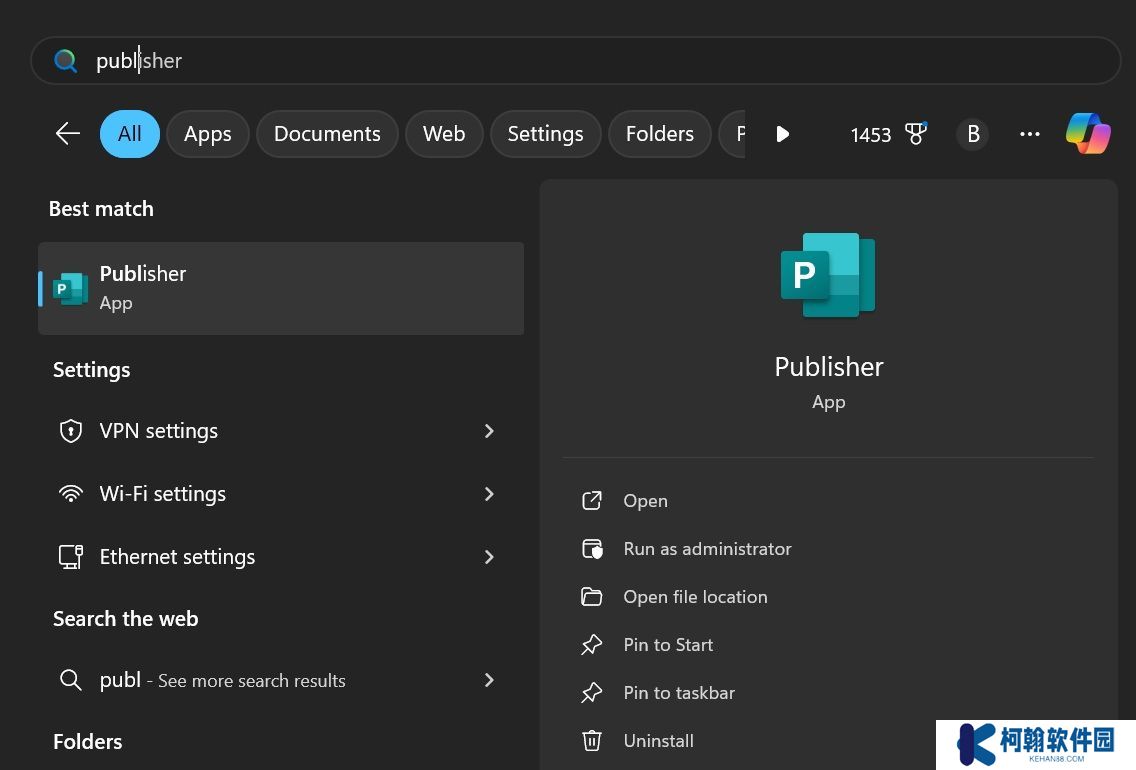
Task: Click the Publisher title in preview pane
Action: (x=829, y=367)
